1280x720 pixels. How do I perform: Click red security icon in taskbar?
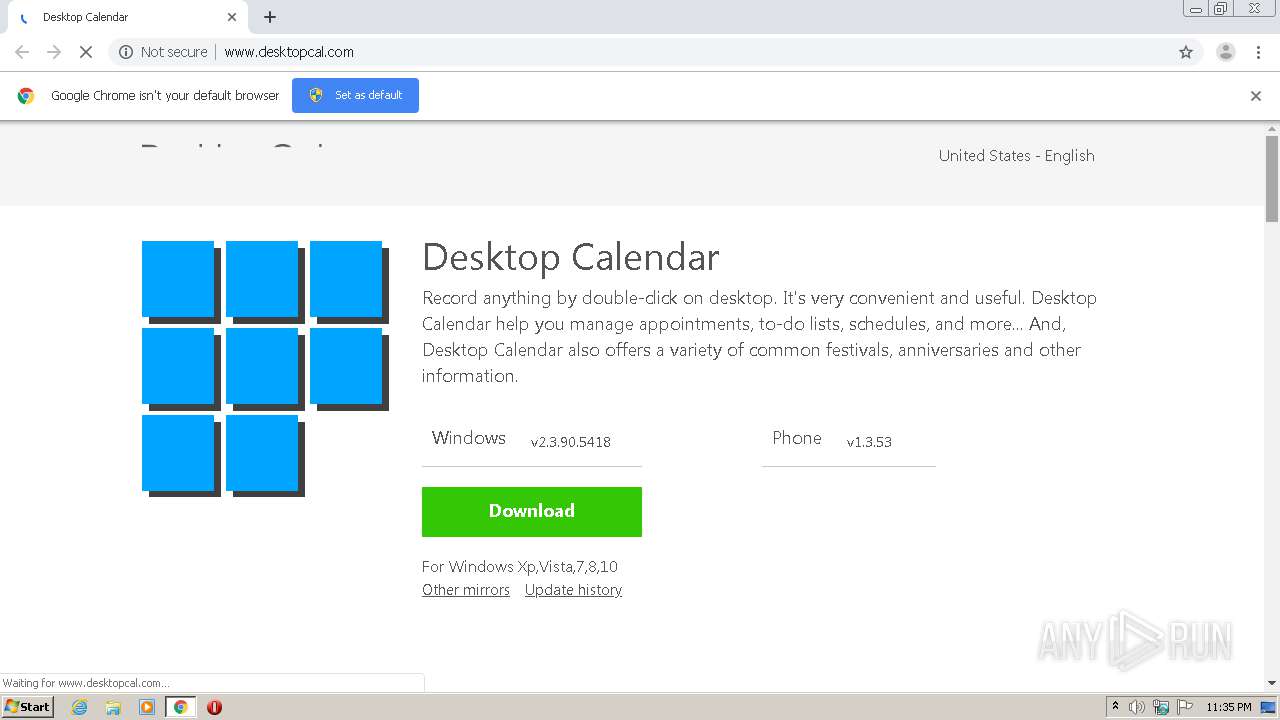pyautogui.click(x=214, y=707)
